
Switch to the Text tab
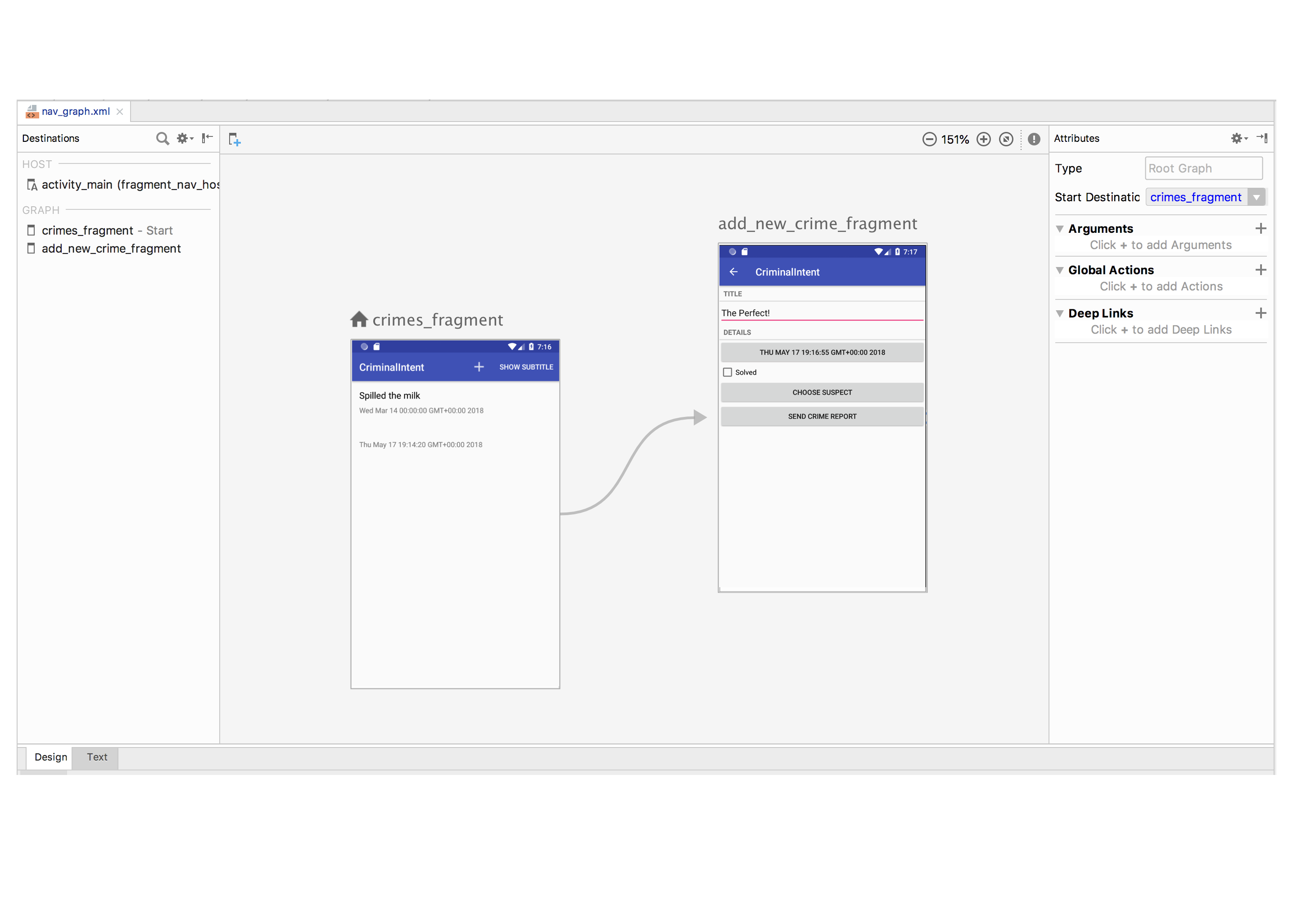coord(97,757)
